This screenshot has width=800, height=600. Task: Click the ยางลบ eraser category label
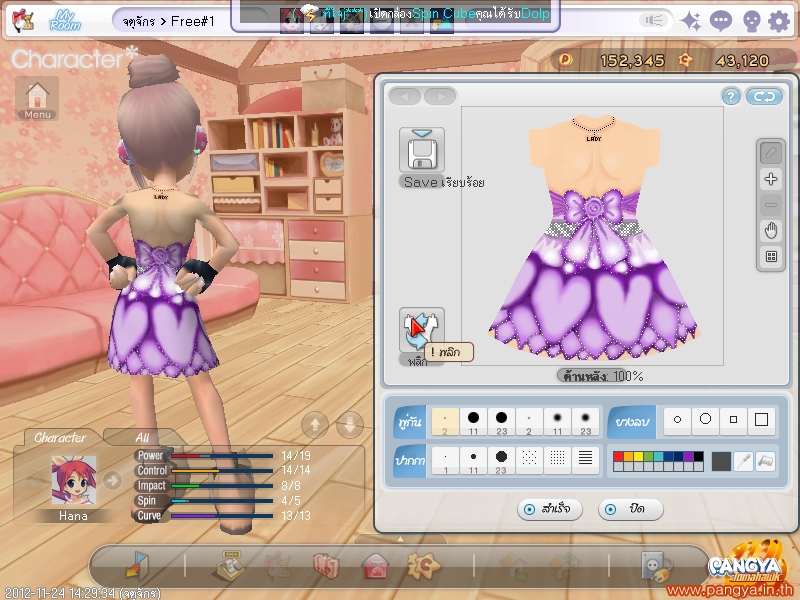click(x=632, y=421)
